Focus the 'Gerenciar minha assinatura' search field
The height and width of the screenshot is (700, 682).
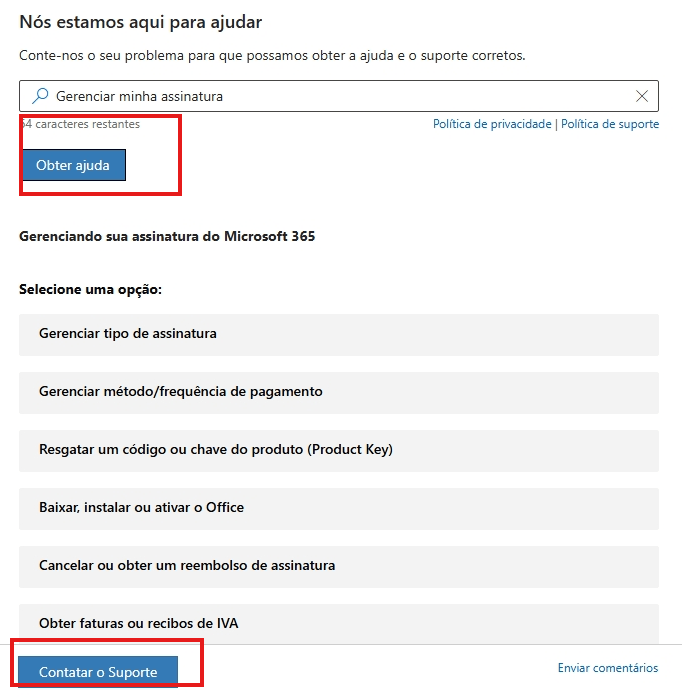(339, 96)
